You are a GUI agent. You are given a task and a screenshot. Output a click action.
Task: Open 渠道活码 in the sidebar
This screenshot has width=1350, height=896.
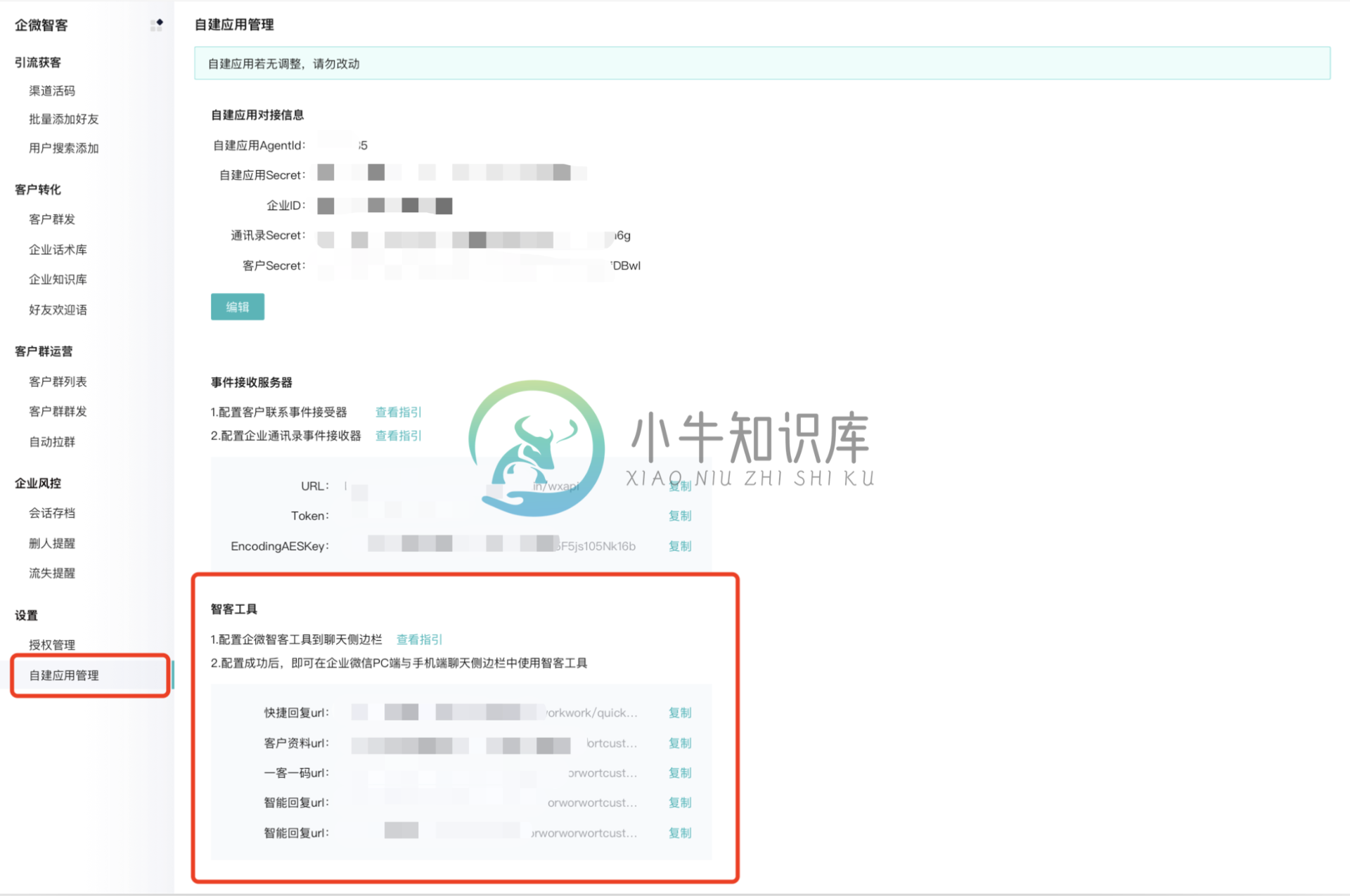point(52,91)
